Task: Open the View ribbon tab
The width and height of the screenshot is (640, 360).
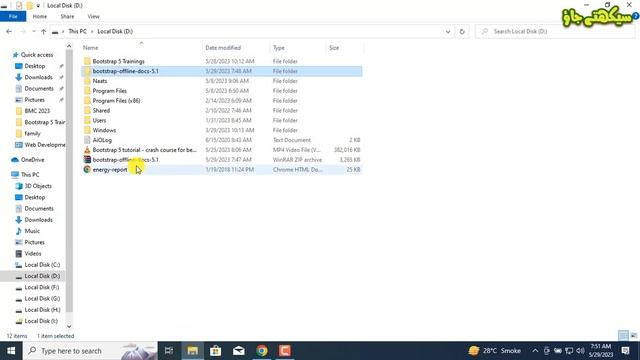Action: pos(93,16)
